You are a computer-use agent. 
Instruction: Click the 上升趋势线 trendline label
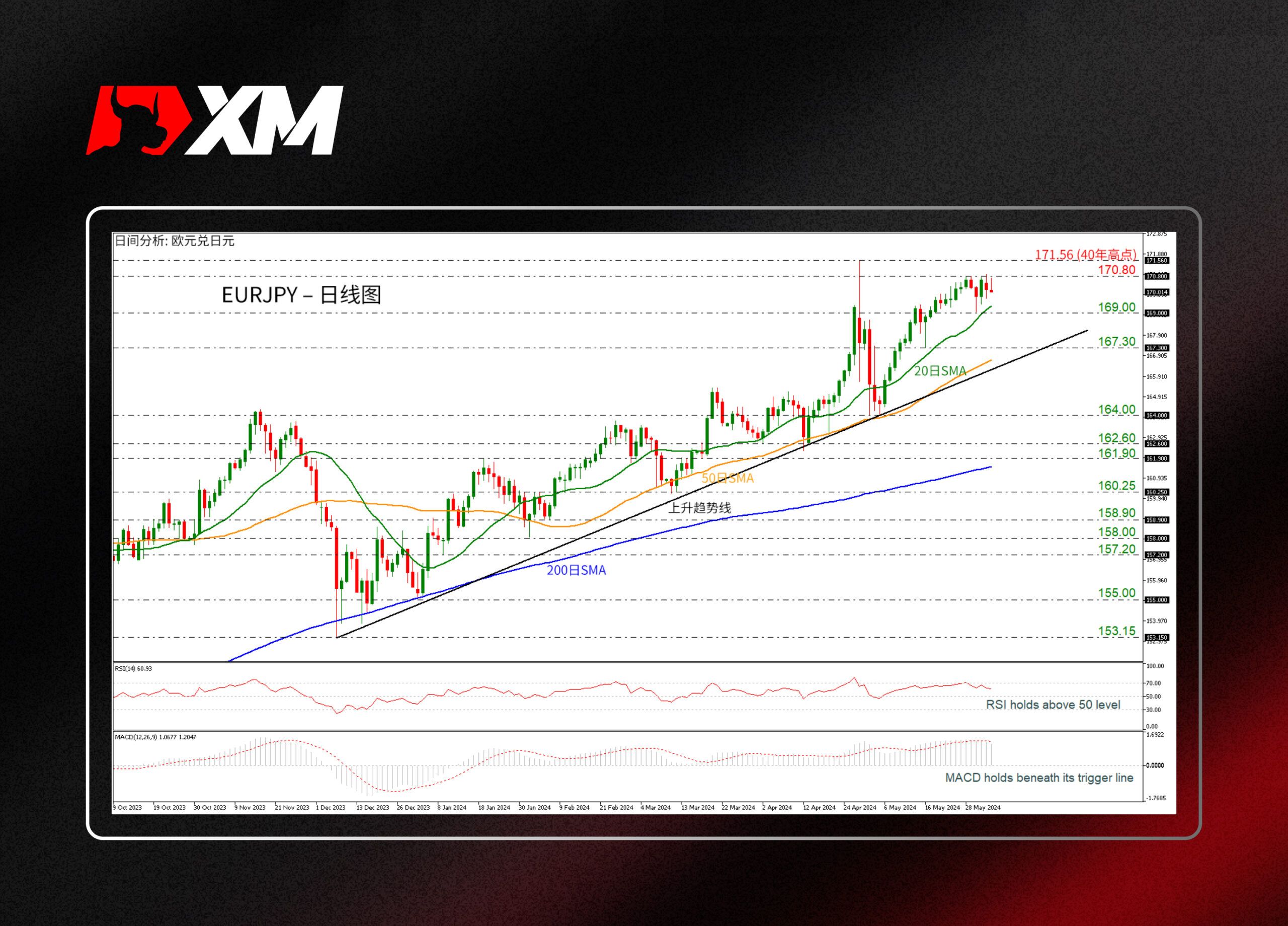pyautogui.click(x=699, y=508)
